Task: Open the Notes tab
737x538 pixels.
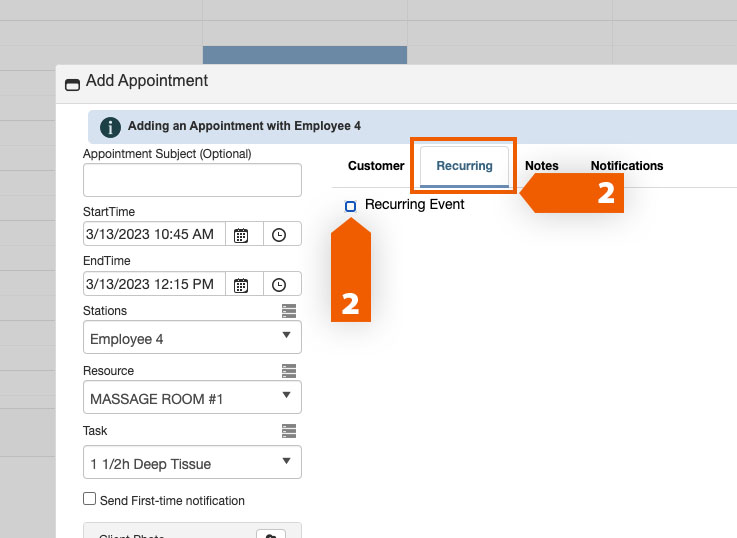Action: [541, 166]
